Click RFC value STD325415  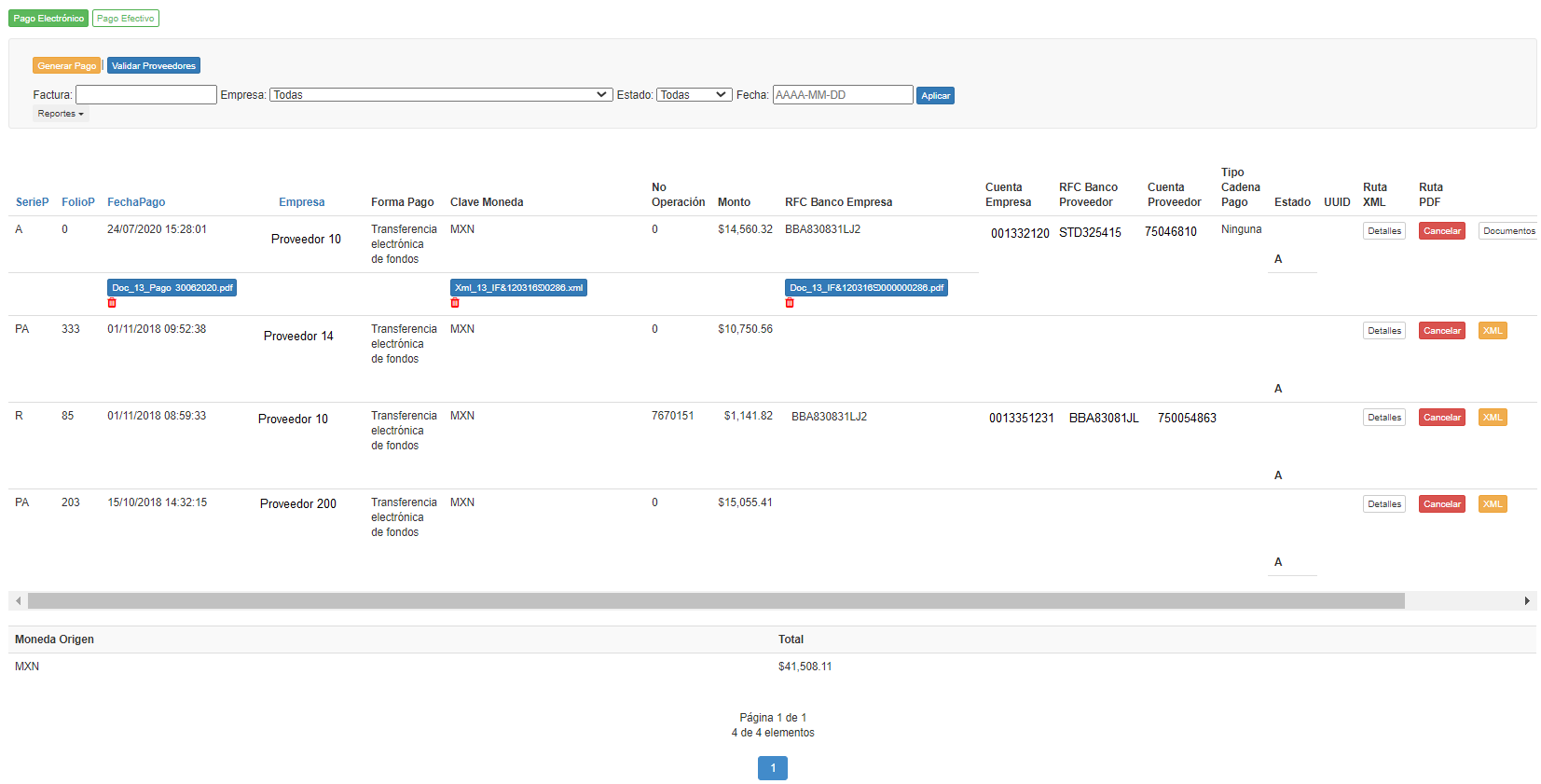[1090, 233]
